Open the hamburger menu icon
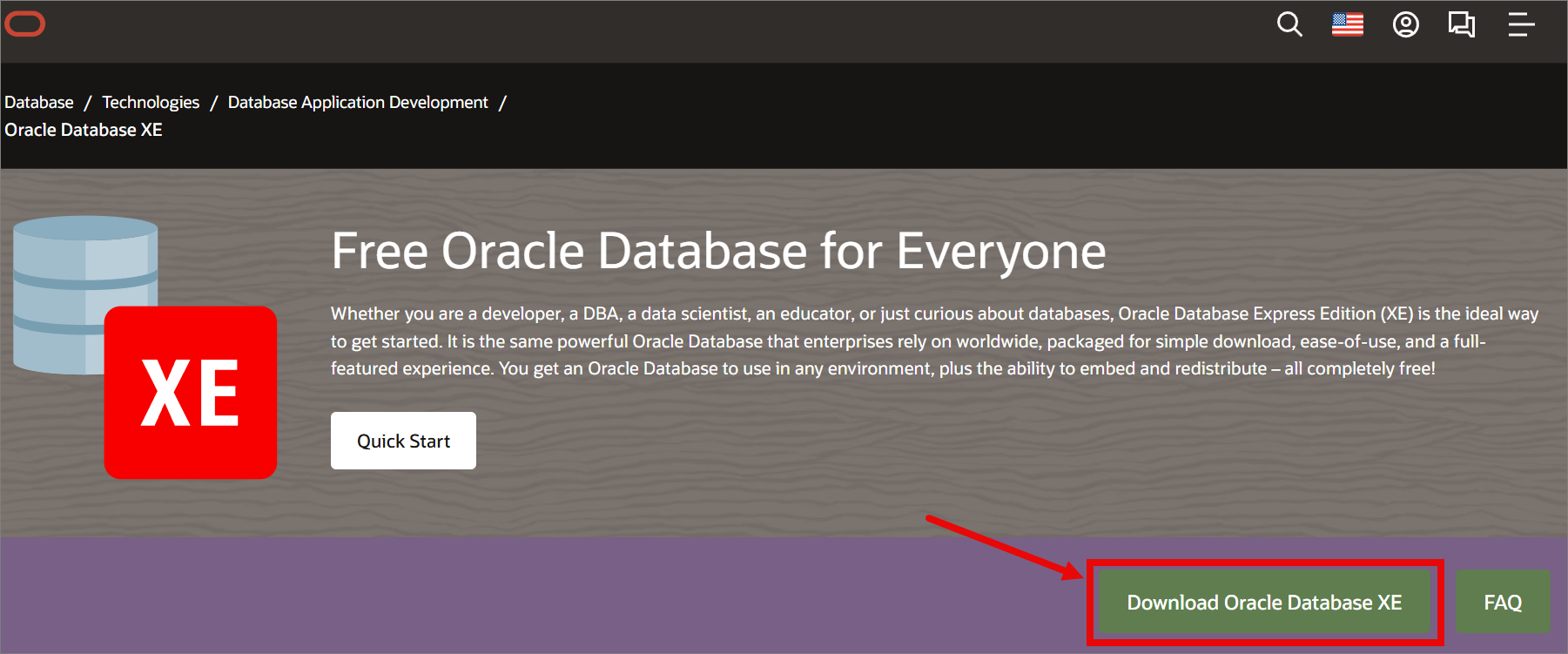 pyautogui.click(x=1521, y=24)
